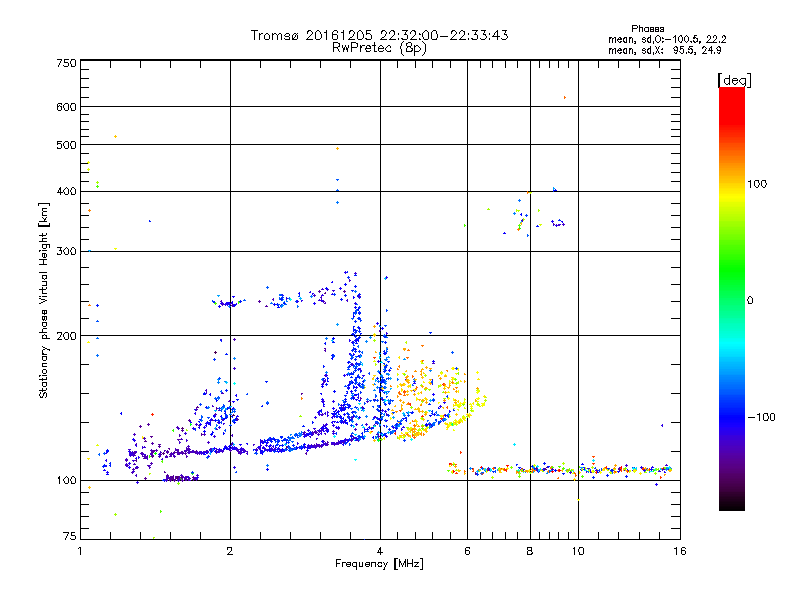
Task: Click the x-axis tick label '16'
Action: pos(680,551)
